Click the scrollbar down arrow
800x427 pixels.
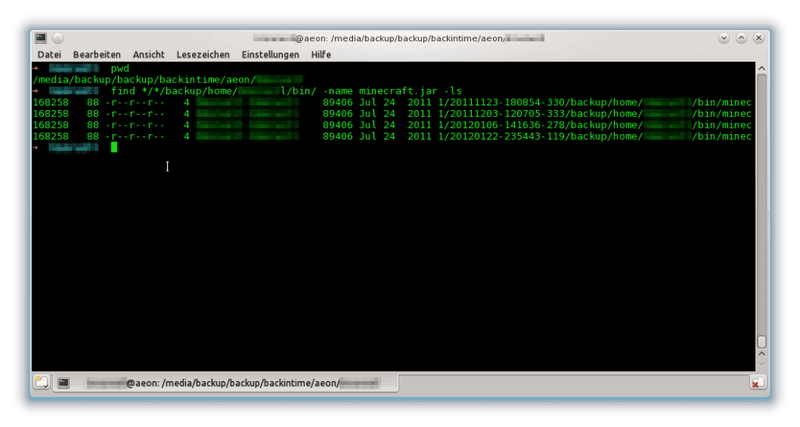click(x=760, y=365)
